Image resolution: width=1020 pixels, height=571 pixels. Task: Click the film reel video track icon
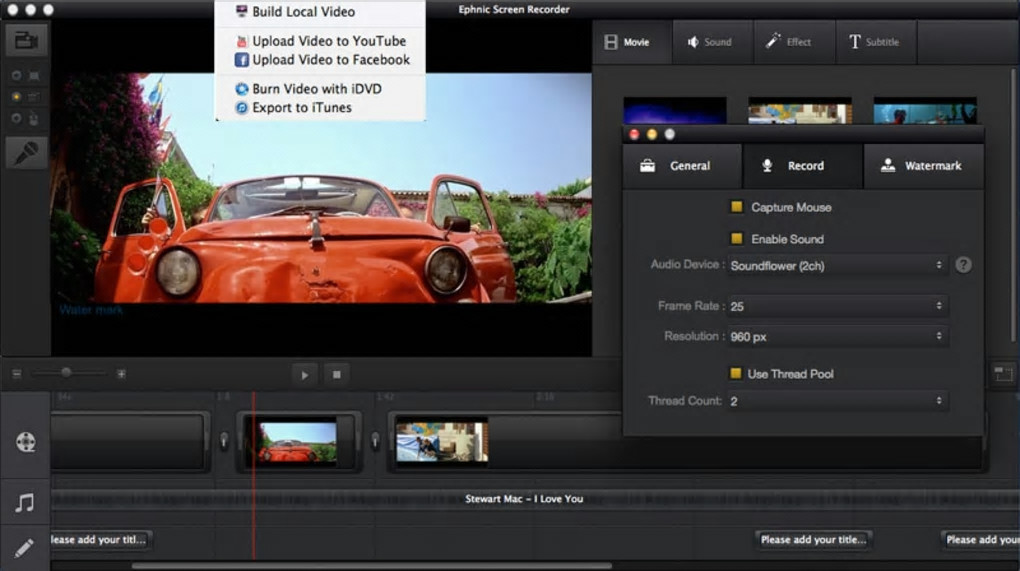25,442
